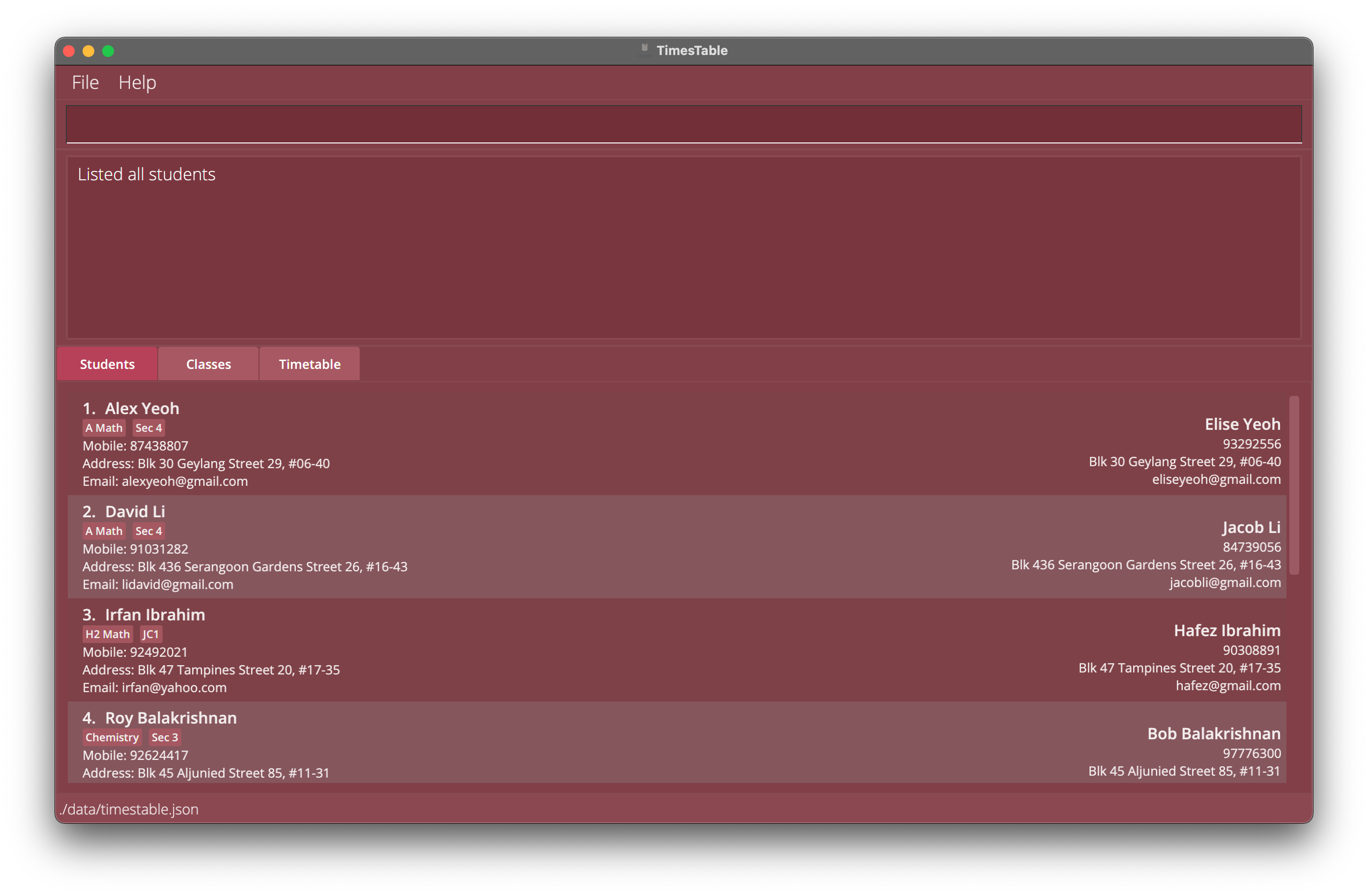Click Irfan's Tampines Street address

tap(211, 670)
